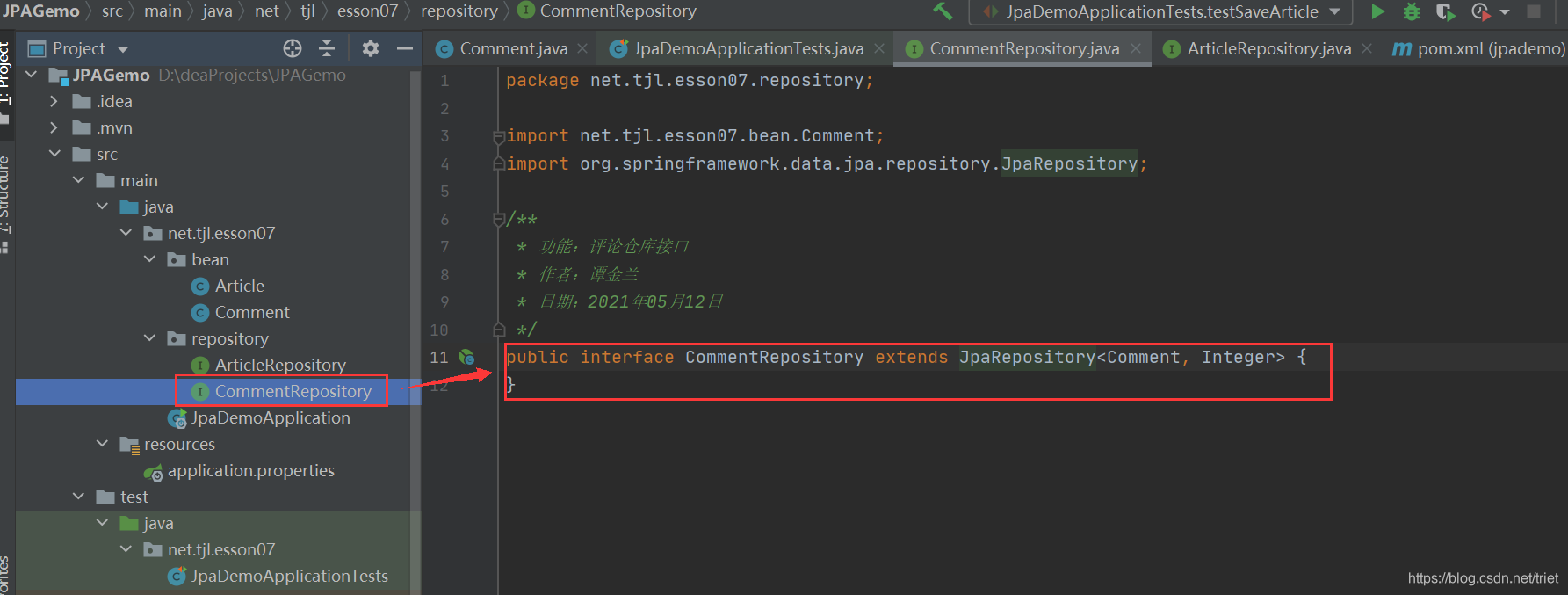The image size is (1568, 595).
Task: Collapse all tree nodes icon
Action: pyautogui.click(x=327, y=48)
